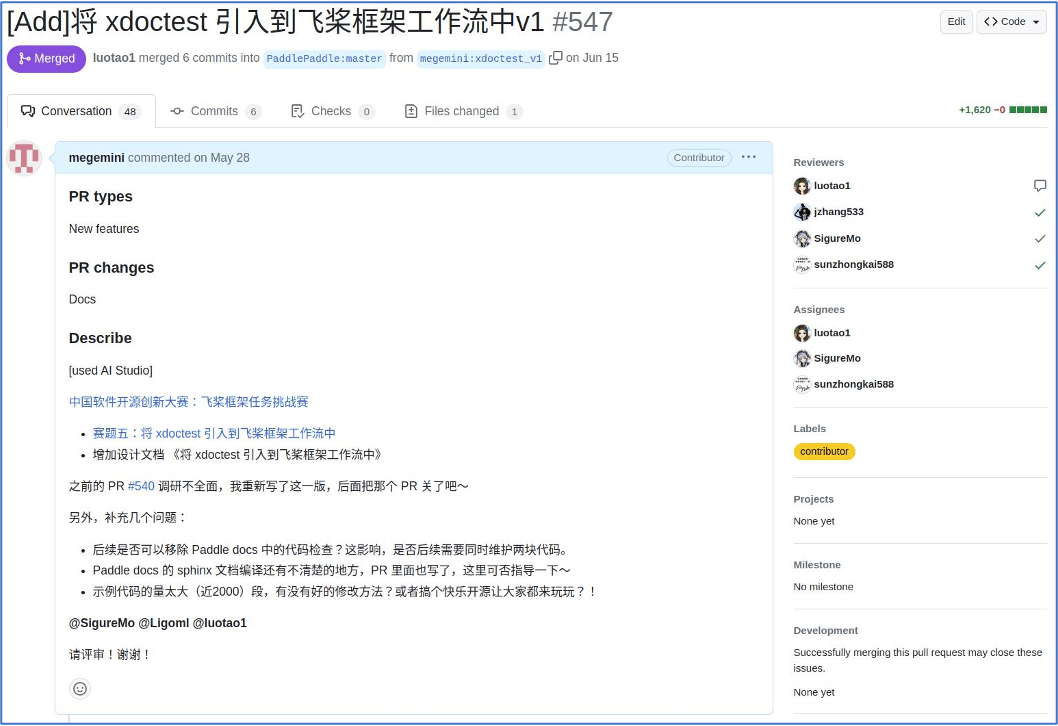Open comment options three-dot menu
This screenshot has width=1058, height=726.
[749, 157]
